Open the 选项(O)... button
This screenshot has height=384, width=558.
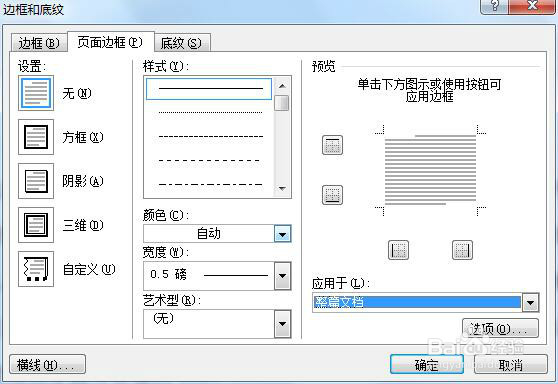coord(500,328)
